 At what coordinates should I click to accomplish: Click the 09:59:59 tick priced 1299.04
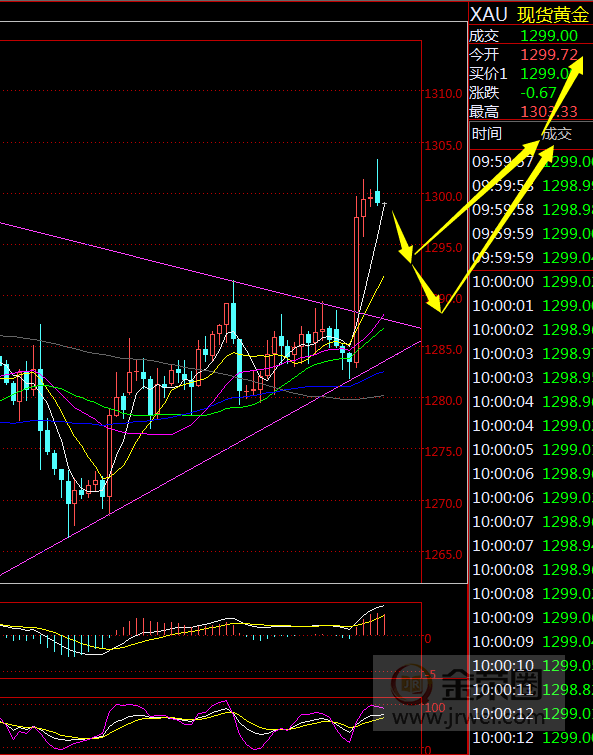pos(532,258)
